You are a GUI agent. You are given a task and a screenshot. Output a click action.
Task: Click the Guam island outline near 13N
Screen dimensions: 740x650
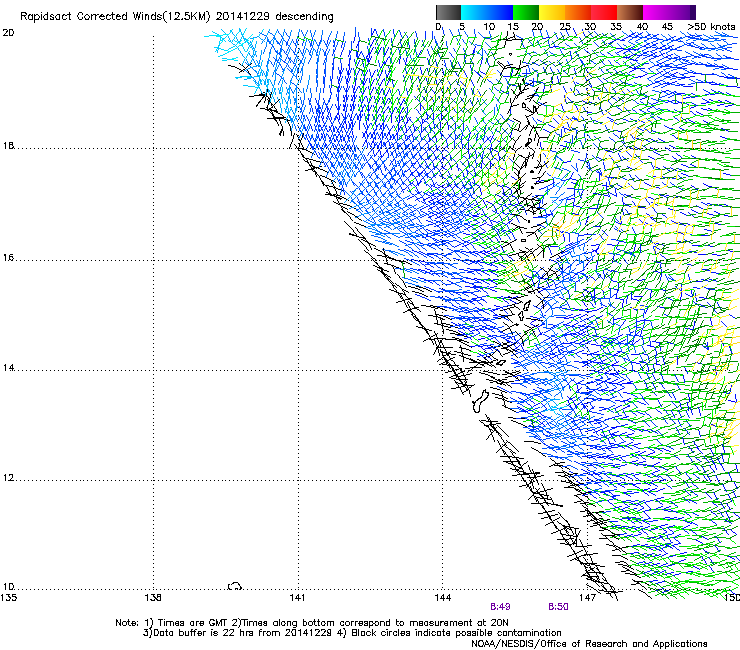coord(480,401)
